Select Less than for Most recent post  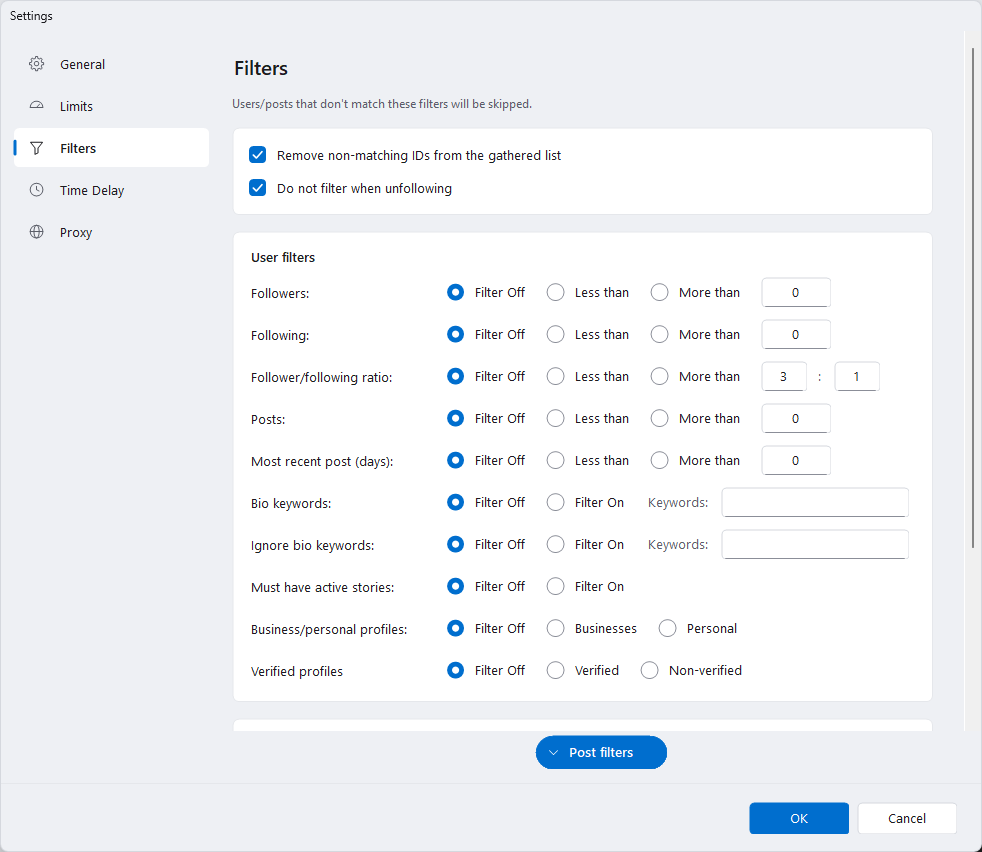click(x=555, y=460)
